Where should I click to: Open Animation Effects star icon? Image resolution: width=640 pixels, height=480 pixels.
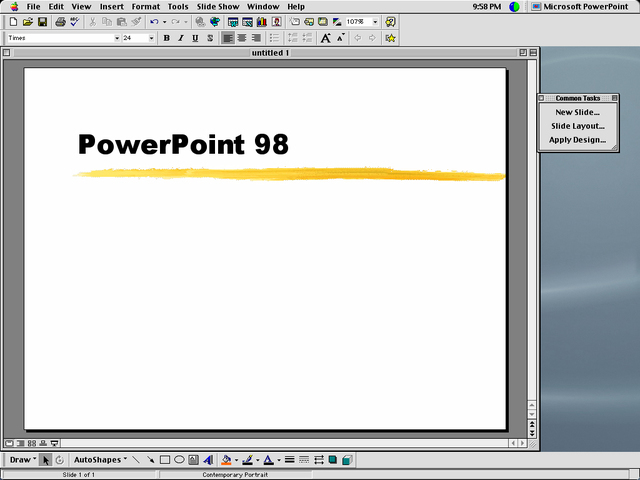(390, 38)
